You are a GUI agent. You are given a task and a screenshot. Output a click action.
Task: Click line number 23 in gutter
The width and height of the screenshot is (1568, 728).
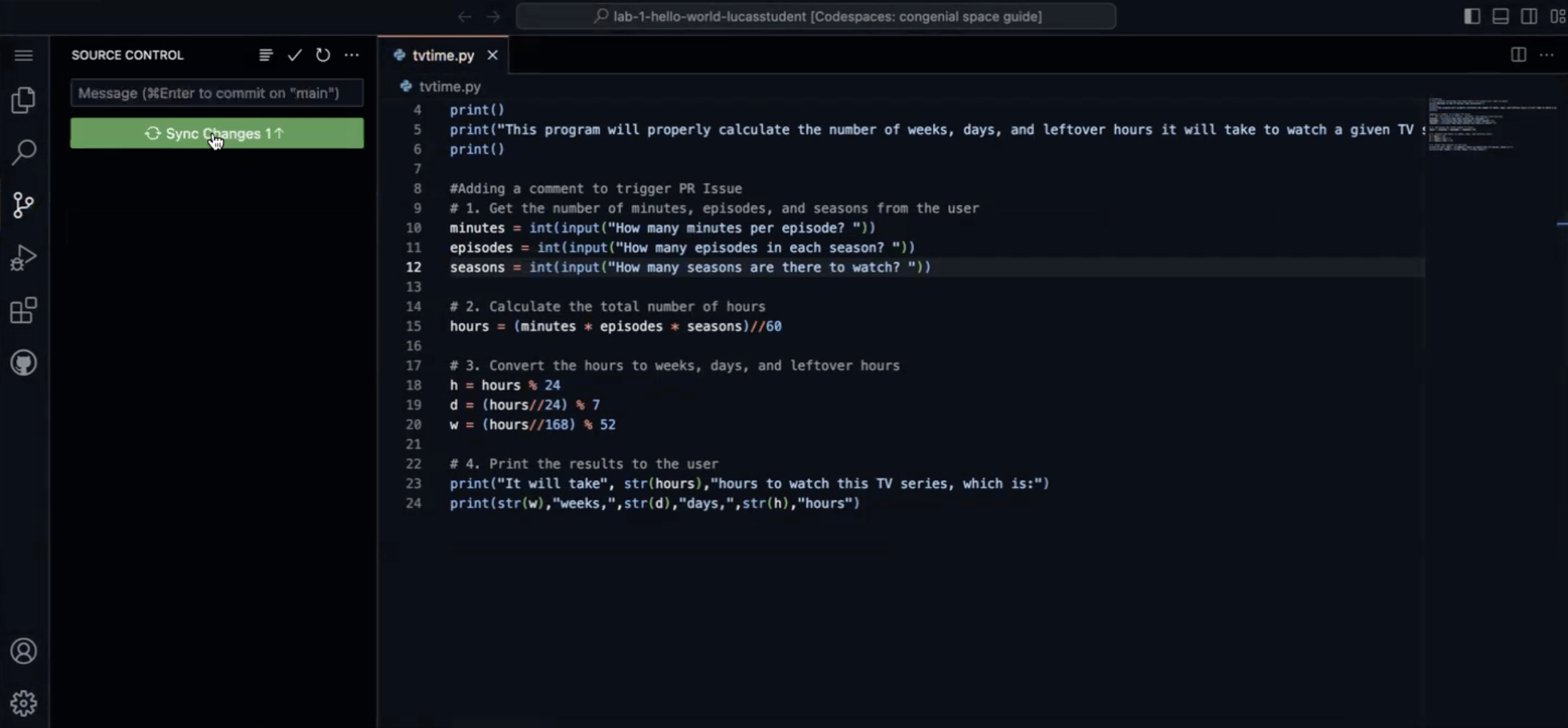[x=413, y=483]
